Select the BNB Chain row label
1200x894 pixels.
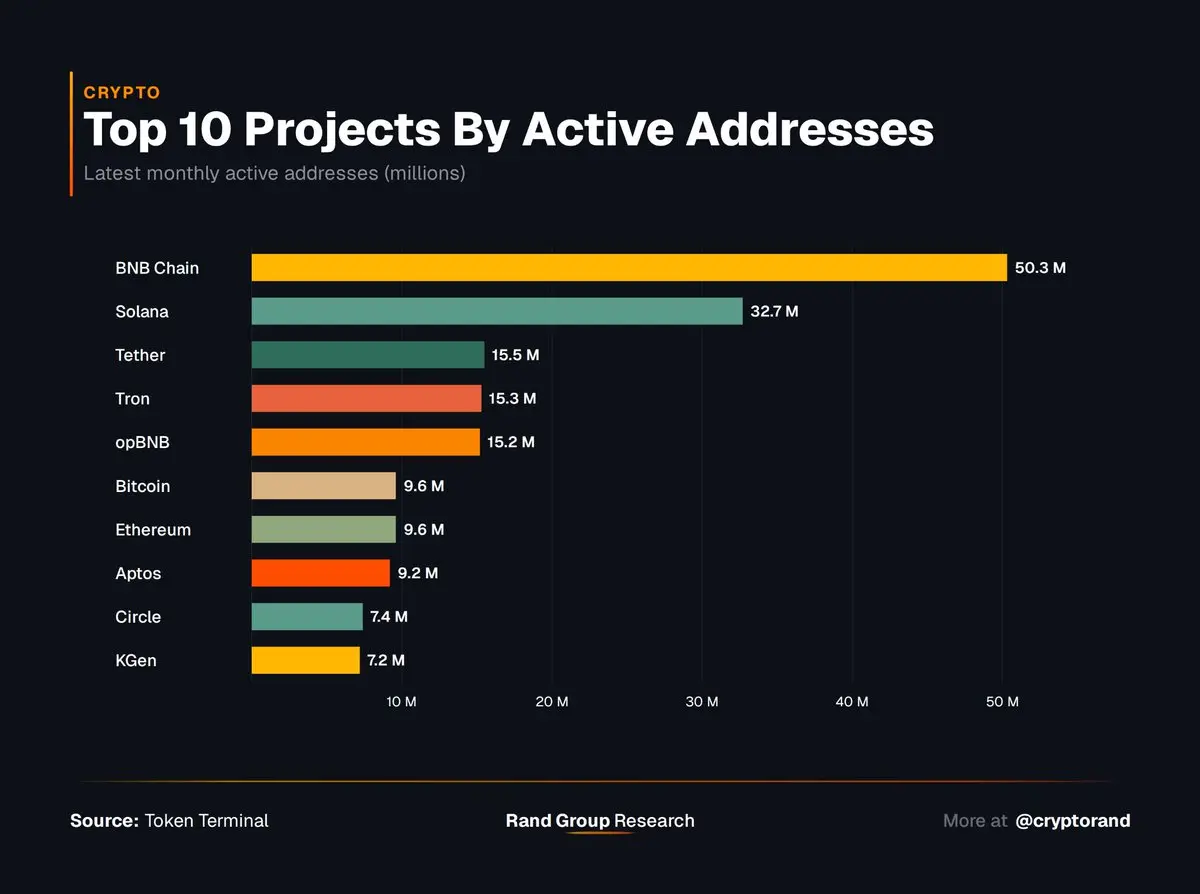point(157,268)
